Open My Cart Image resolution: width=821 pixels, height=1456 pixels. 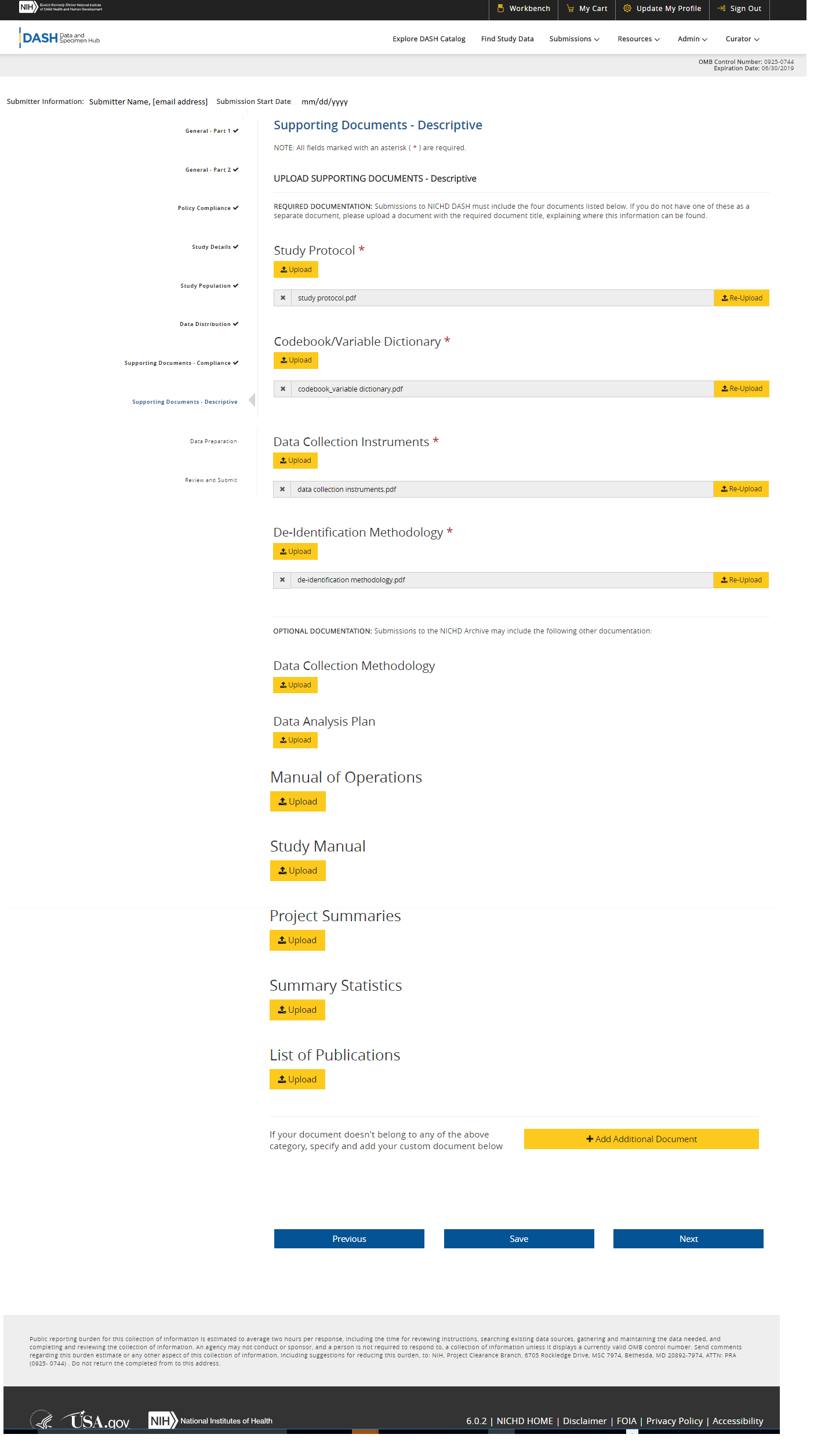click(x=587, y=9)
